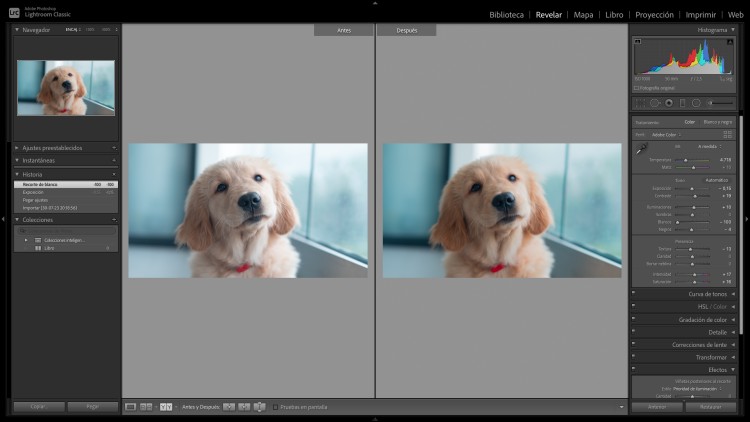Expand Ajustes preestablecidos panel
The image size is (750, 422).
[x=17, y=148]
